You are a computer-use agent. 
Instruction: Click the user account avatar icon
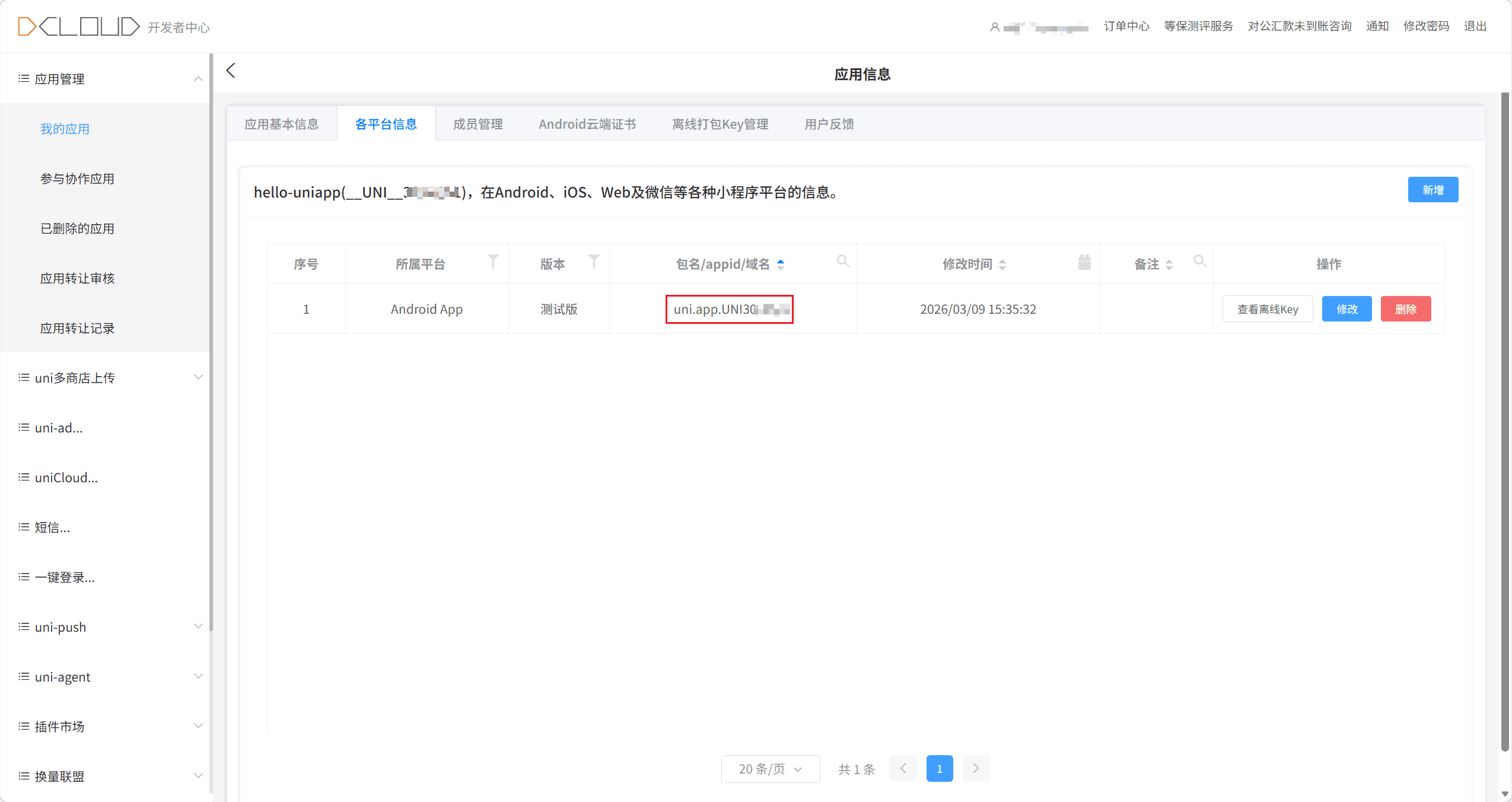(x=995, y=27)
